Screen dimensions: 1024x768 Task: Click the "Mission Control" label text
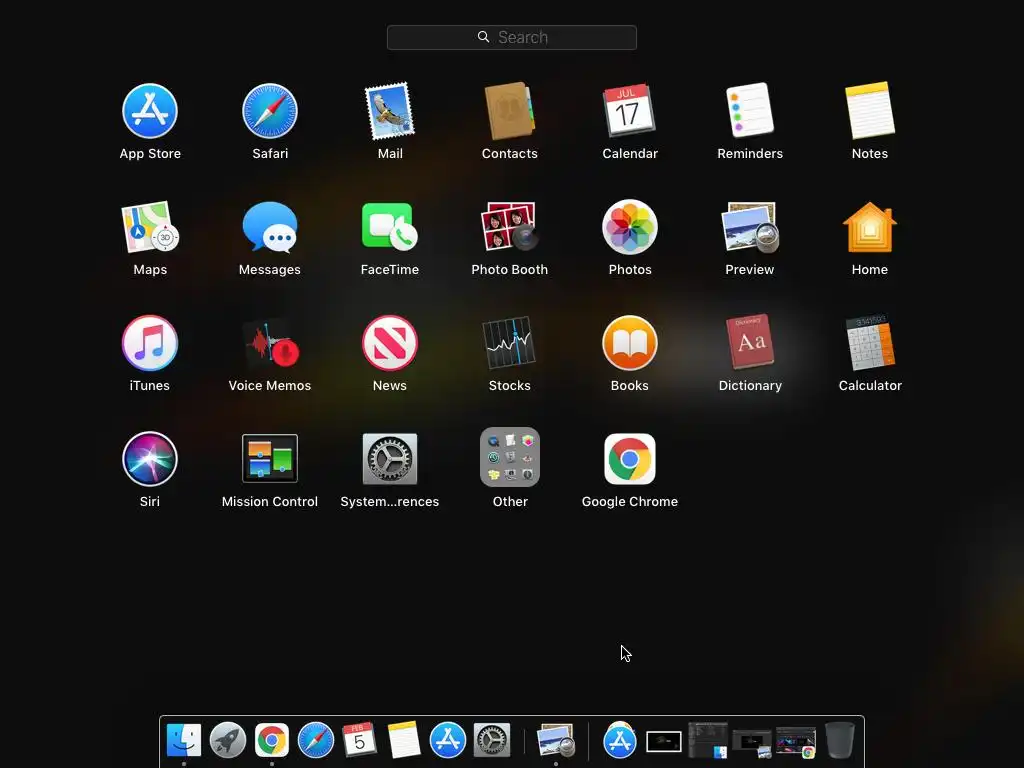pos(270,502)
